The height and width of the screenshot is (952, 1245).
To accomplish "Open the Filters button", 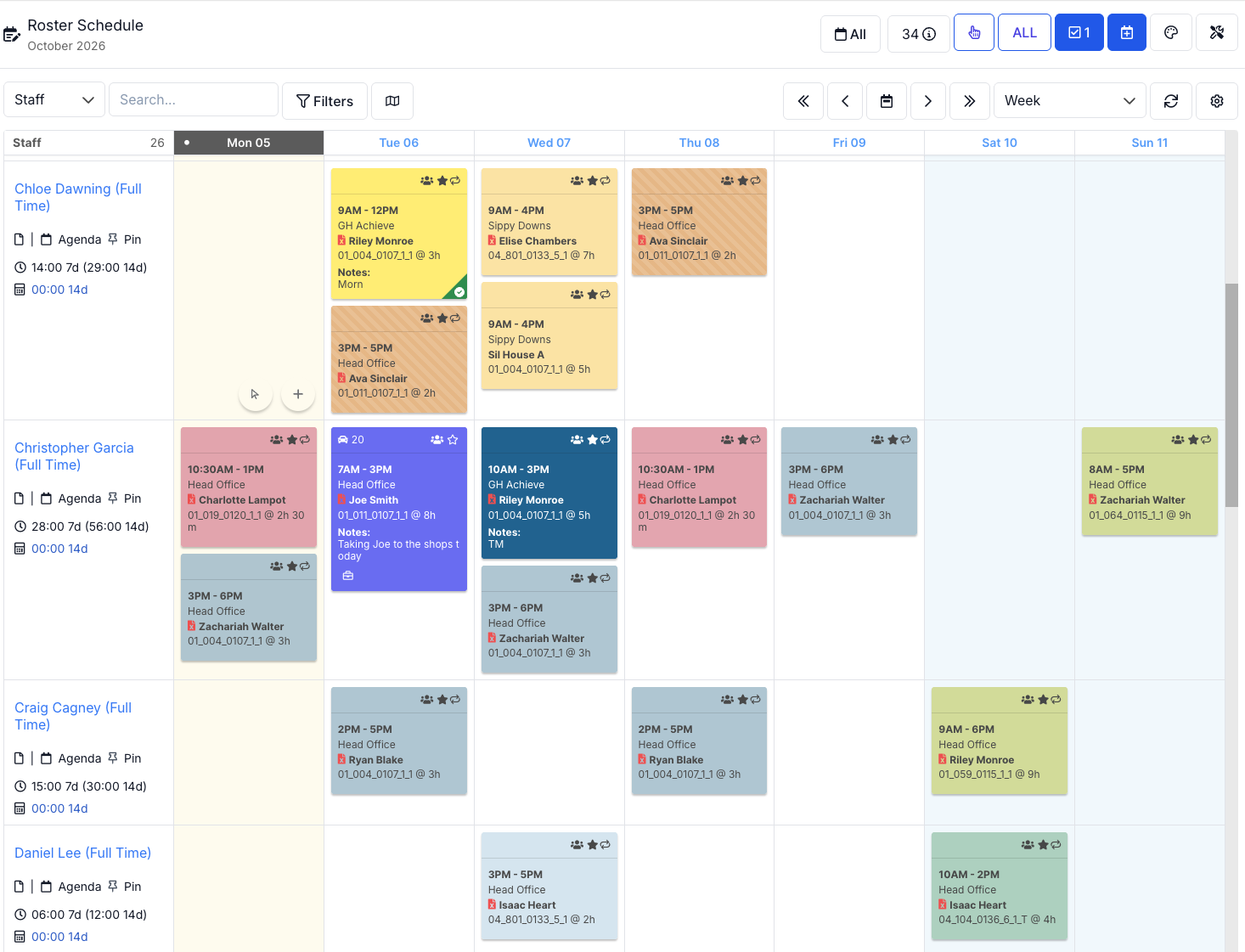I will point(324,101).
